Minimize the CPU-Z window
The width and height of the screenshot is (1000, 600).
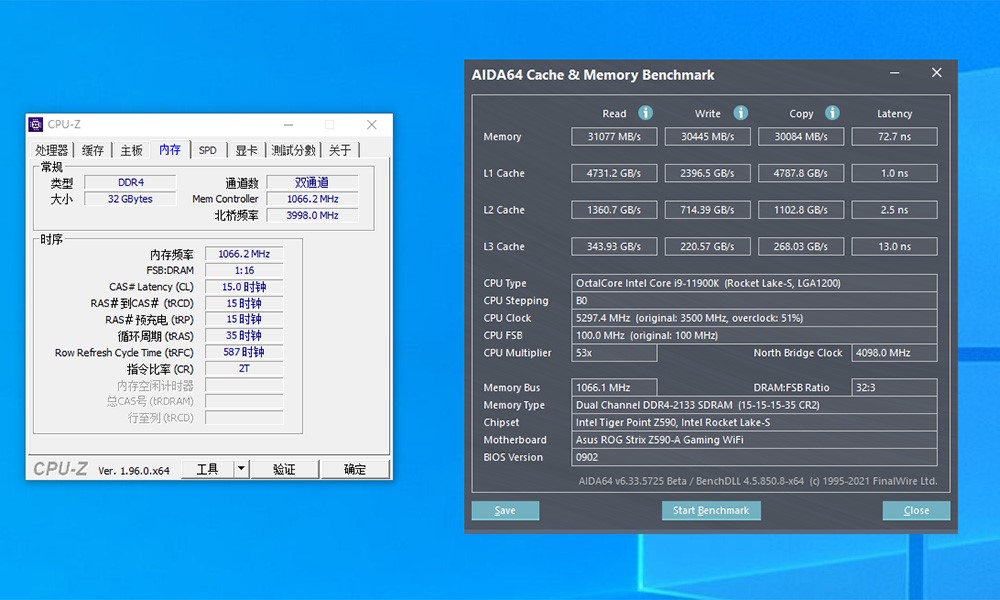(x=288, y=125)
